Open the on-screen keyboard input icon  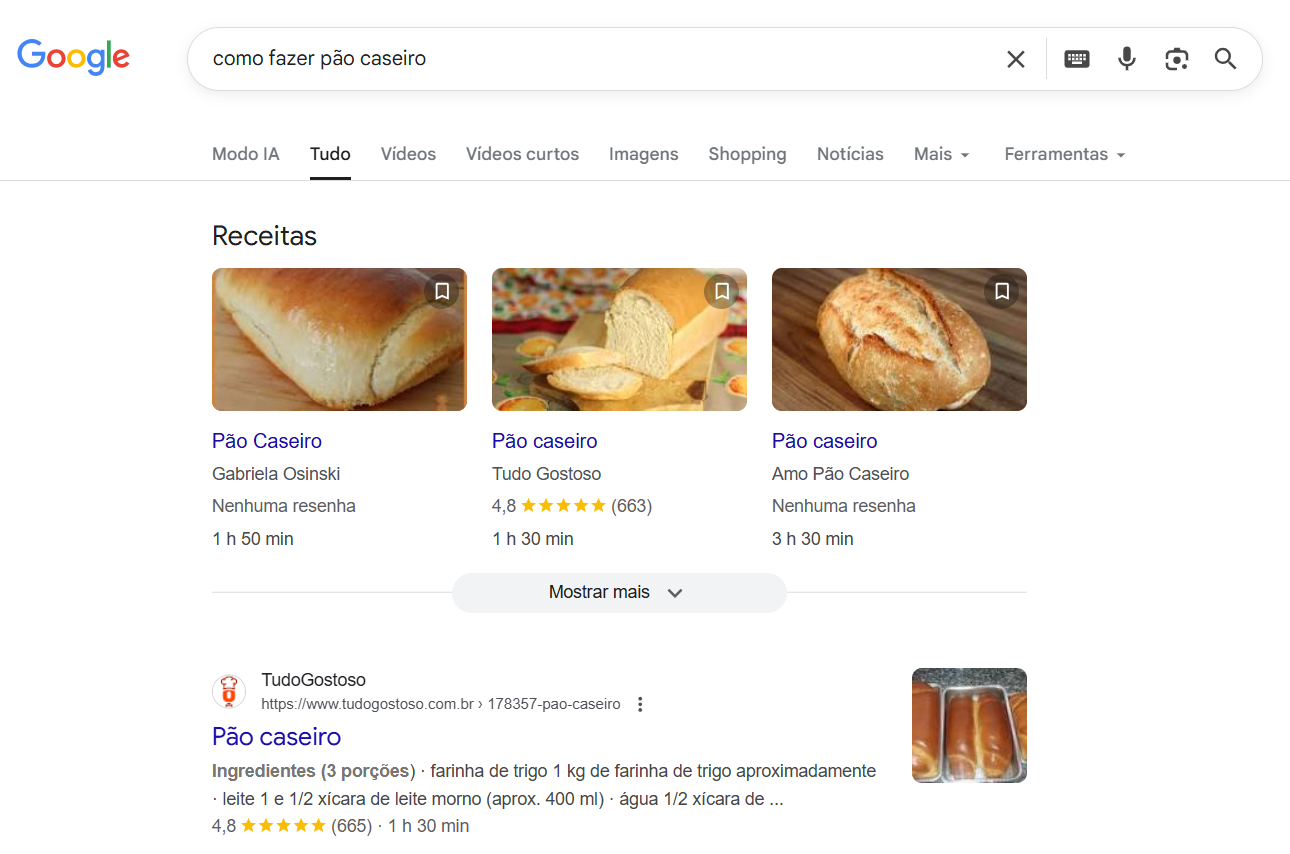click(x=1076, y=59)
